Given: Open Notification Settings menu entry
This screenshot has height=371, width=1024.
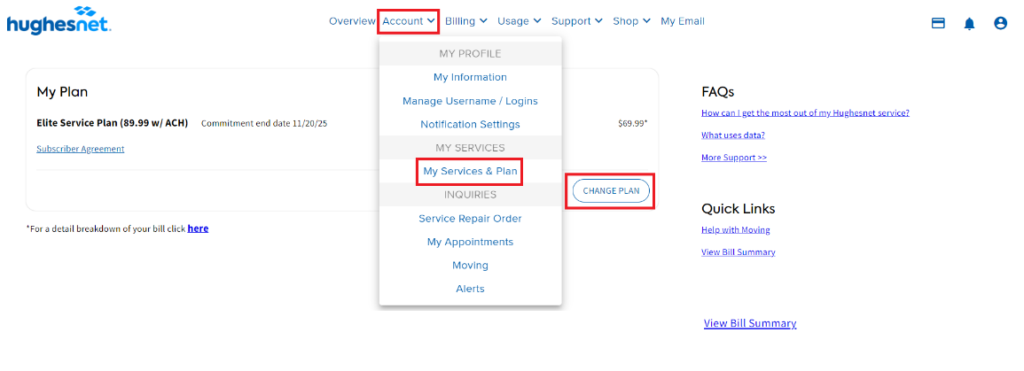Looking at the screenshot, I should (x=470, y=124).
